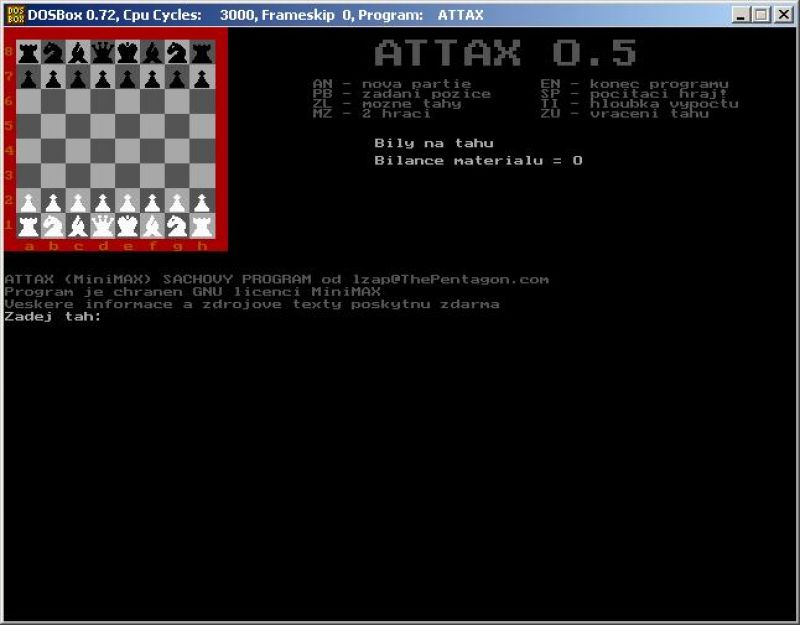Pick the white bishop on f1
Screen dimensions: 800x625
(x=153, y=227)
